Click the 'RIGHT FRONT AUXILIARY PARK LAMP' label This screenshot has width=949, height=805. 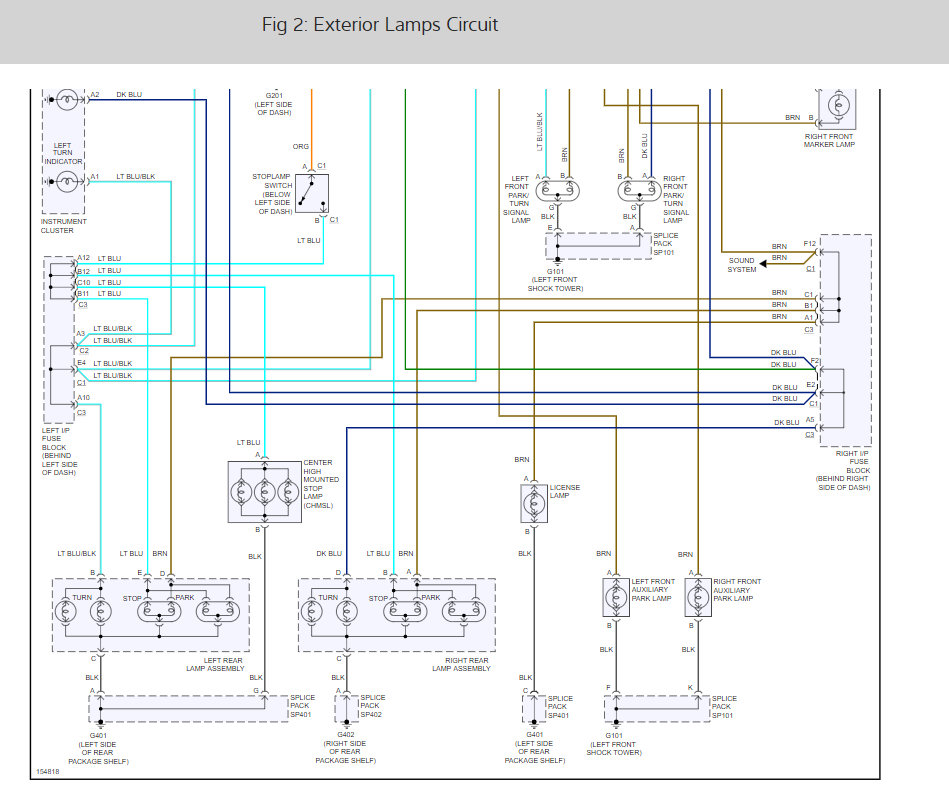click(737, 590)
